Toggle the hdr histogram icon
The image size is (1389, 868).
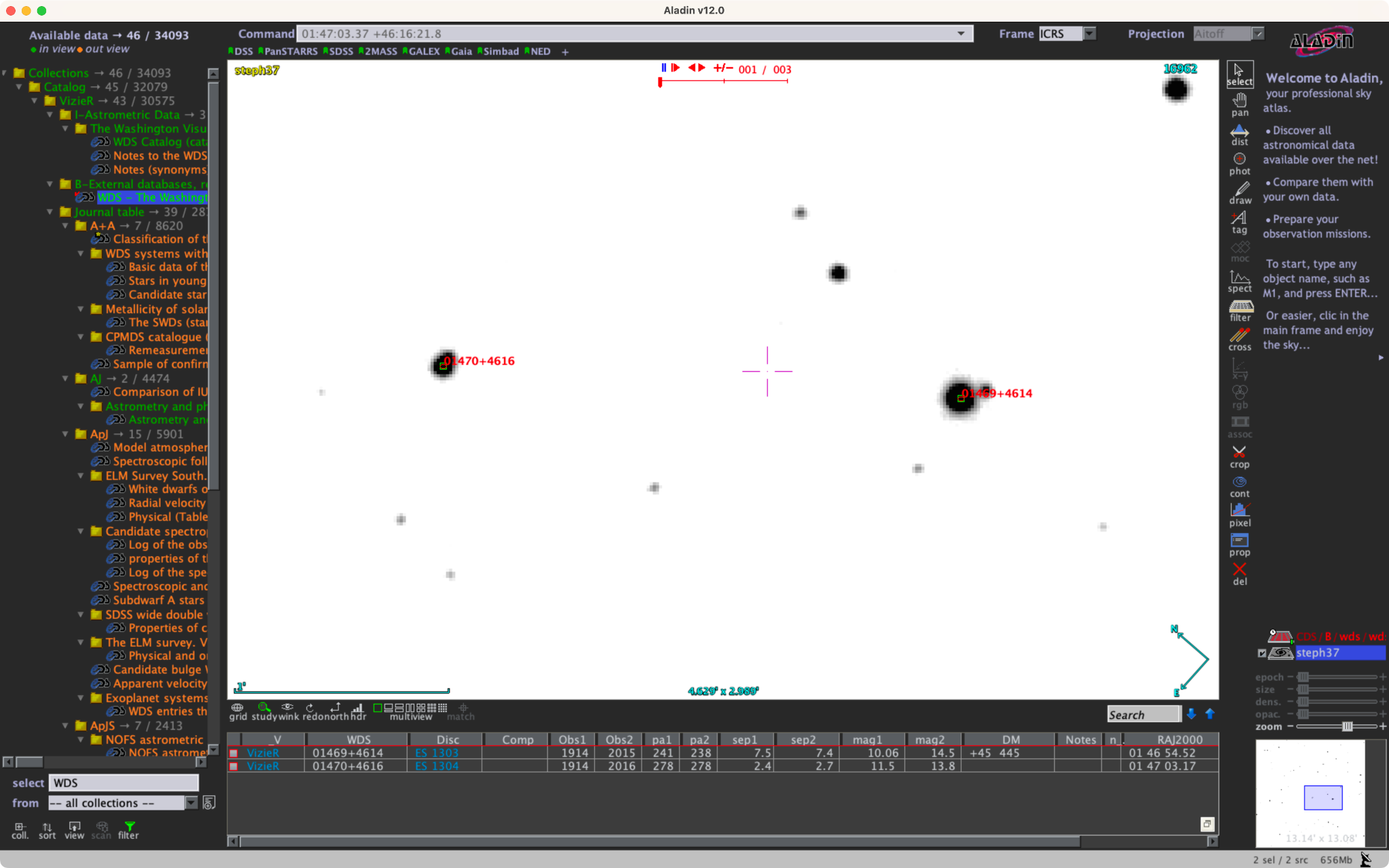(x=358, y=711)
